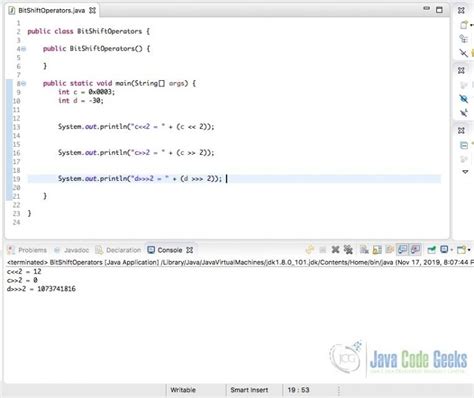This screenshot has height=398, width=474.
Task: Click the crossed-out icon in the top right panel
Action: point(463,53)
